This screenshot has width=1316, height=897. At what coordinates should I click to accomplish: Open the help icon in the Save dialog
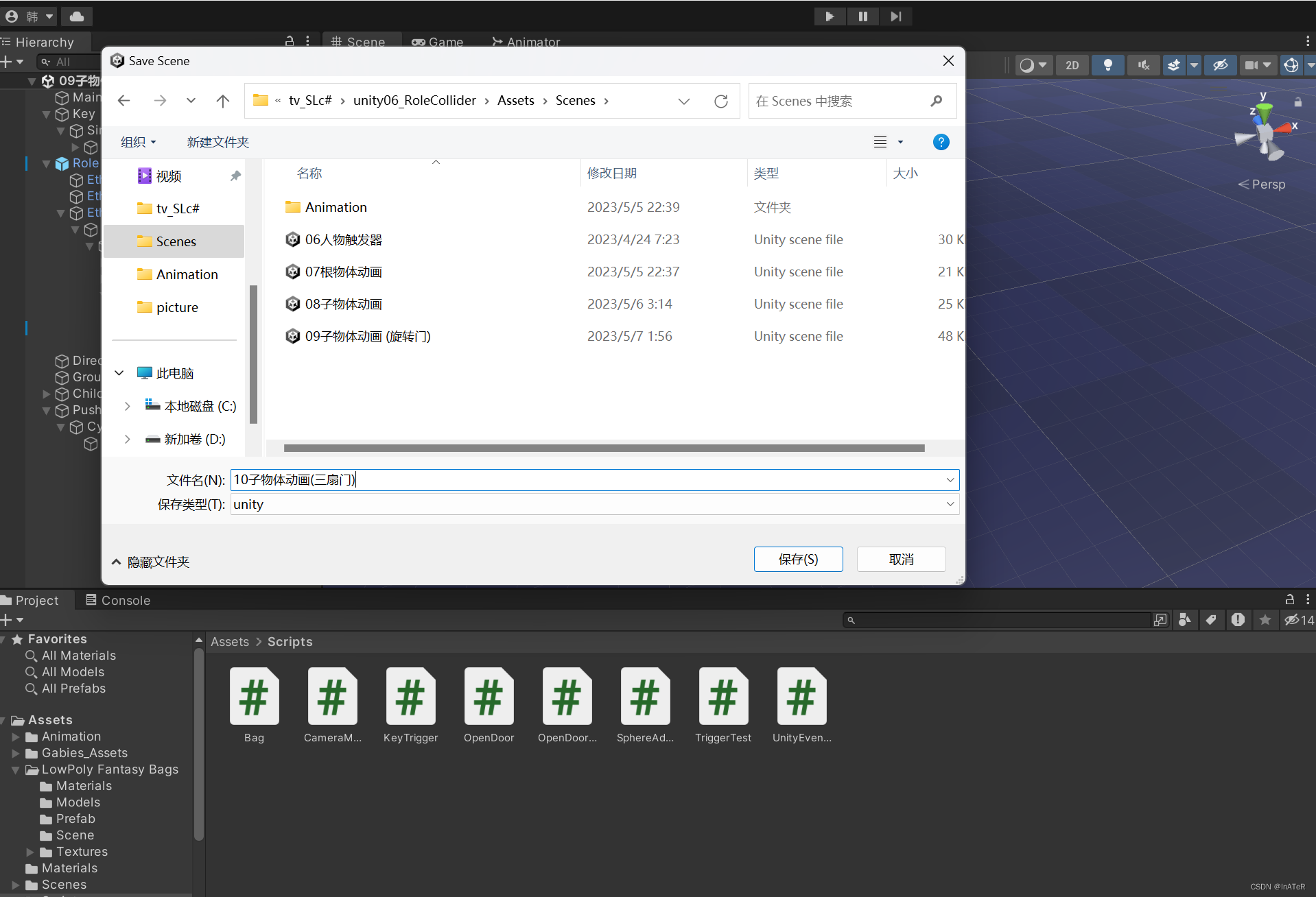941,142
